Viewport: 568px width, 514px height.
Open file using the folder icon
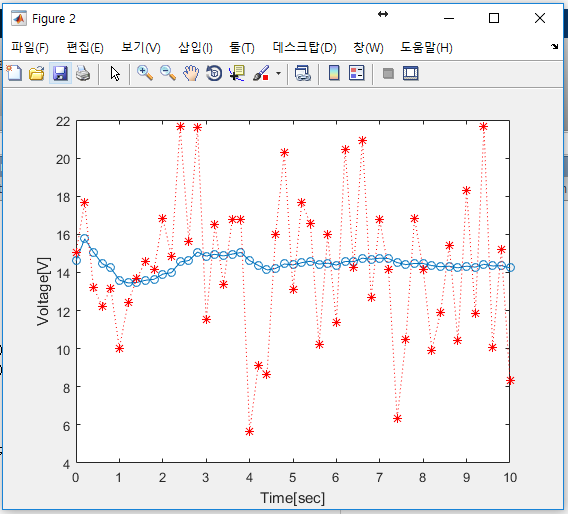[x=37, y=74]
